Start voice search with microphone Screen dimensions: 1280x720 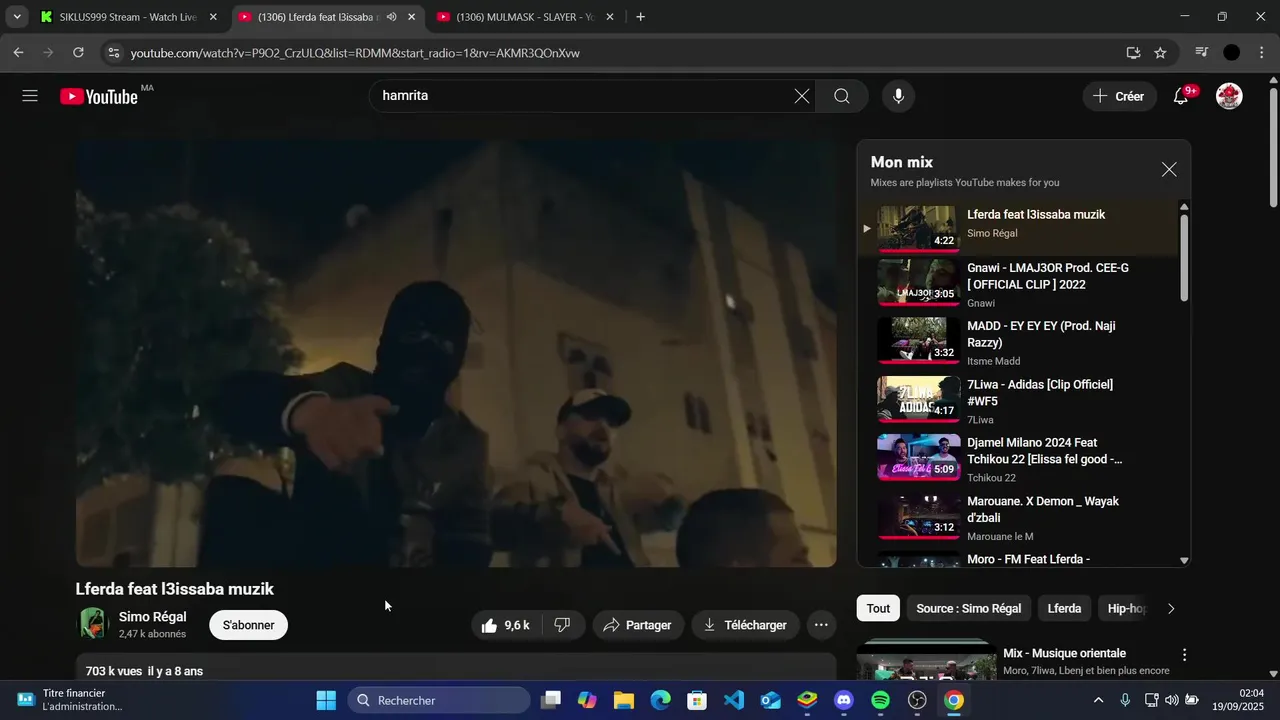(x=898, y=96)
